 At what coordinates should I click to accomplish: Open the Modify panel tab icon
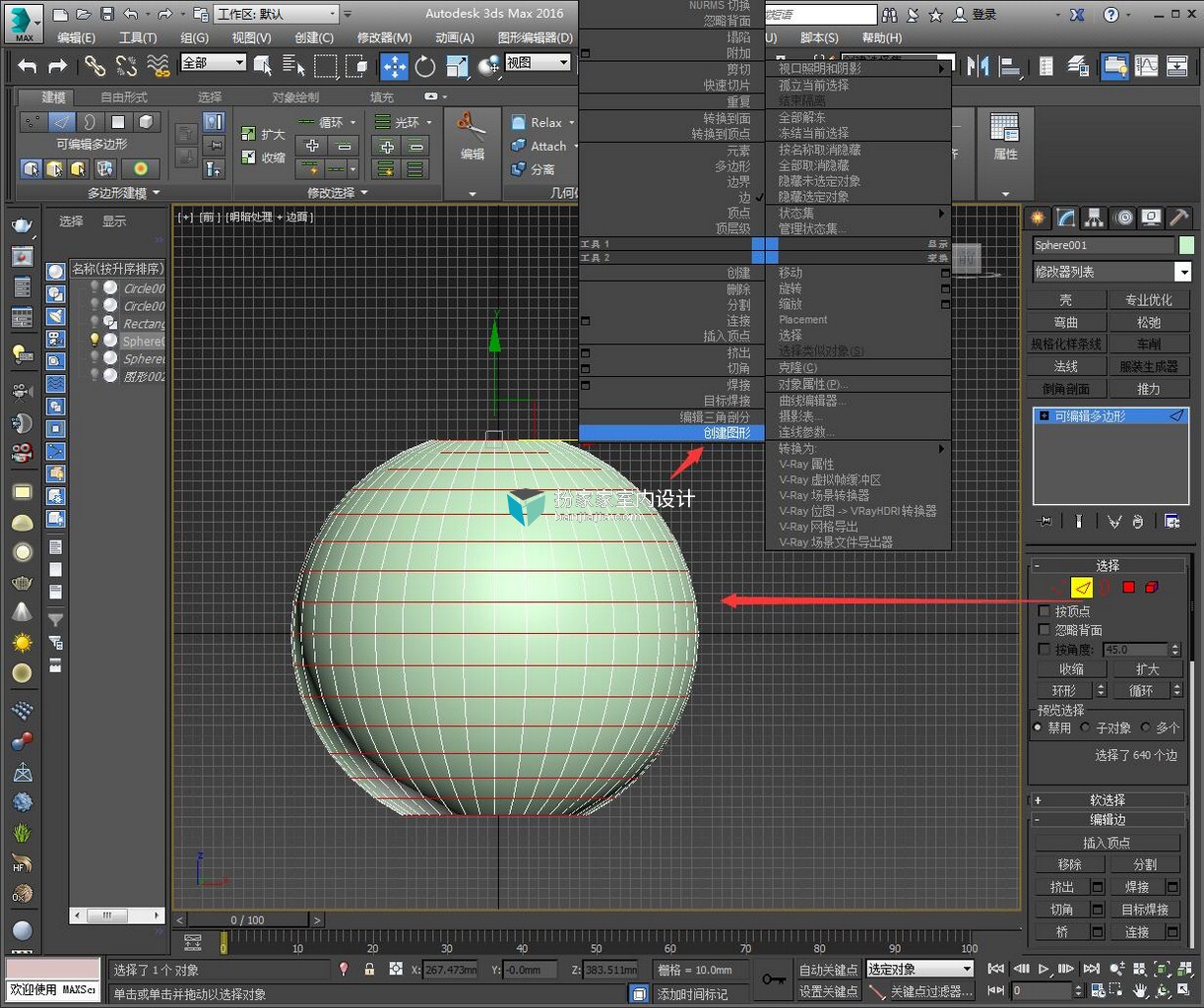[x=1065, y=218]
